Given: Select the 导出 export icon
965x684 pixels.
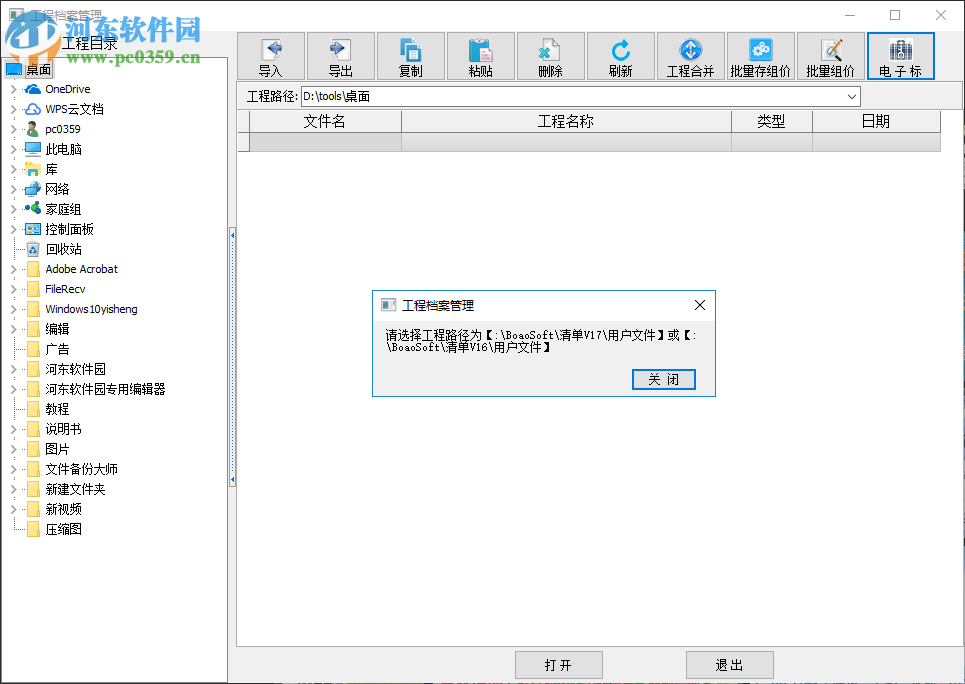Looking at the screenshot, I should [x=340, y=56].
